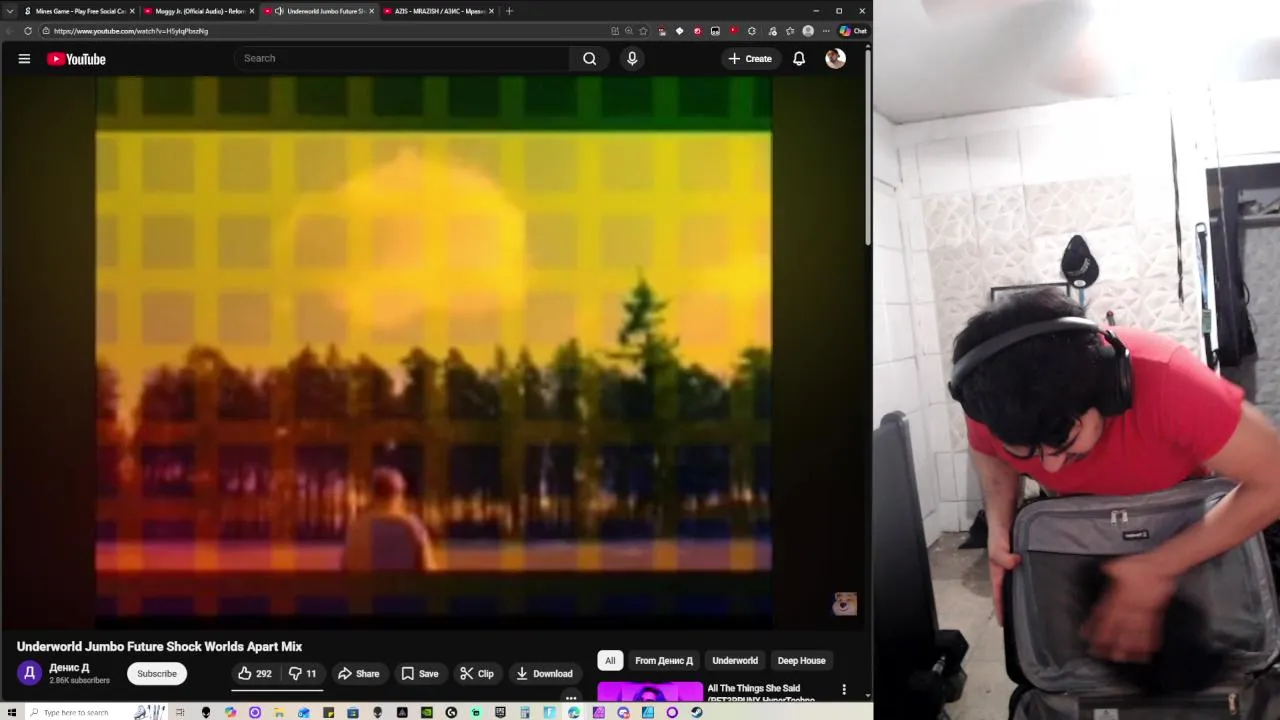Dislike the video with 11 dislikes

pos(303,674)
